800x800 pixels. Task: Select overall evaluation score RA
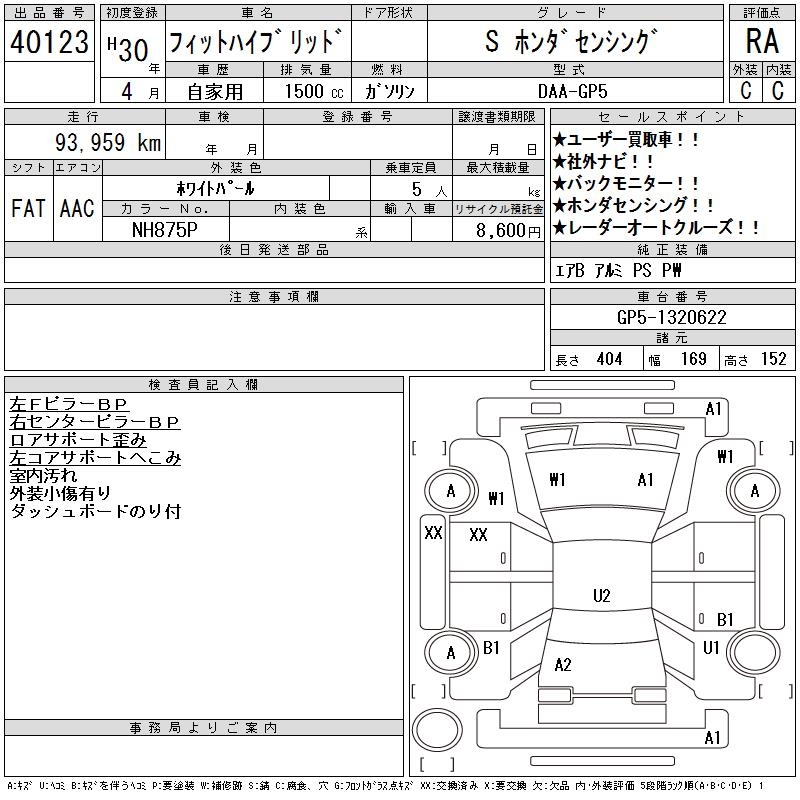click(762, 41)
